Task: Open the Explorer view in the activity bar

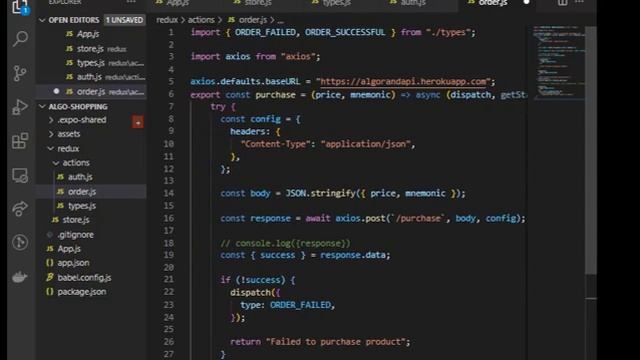Action: [20, 7]
